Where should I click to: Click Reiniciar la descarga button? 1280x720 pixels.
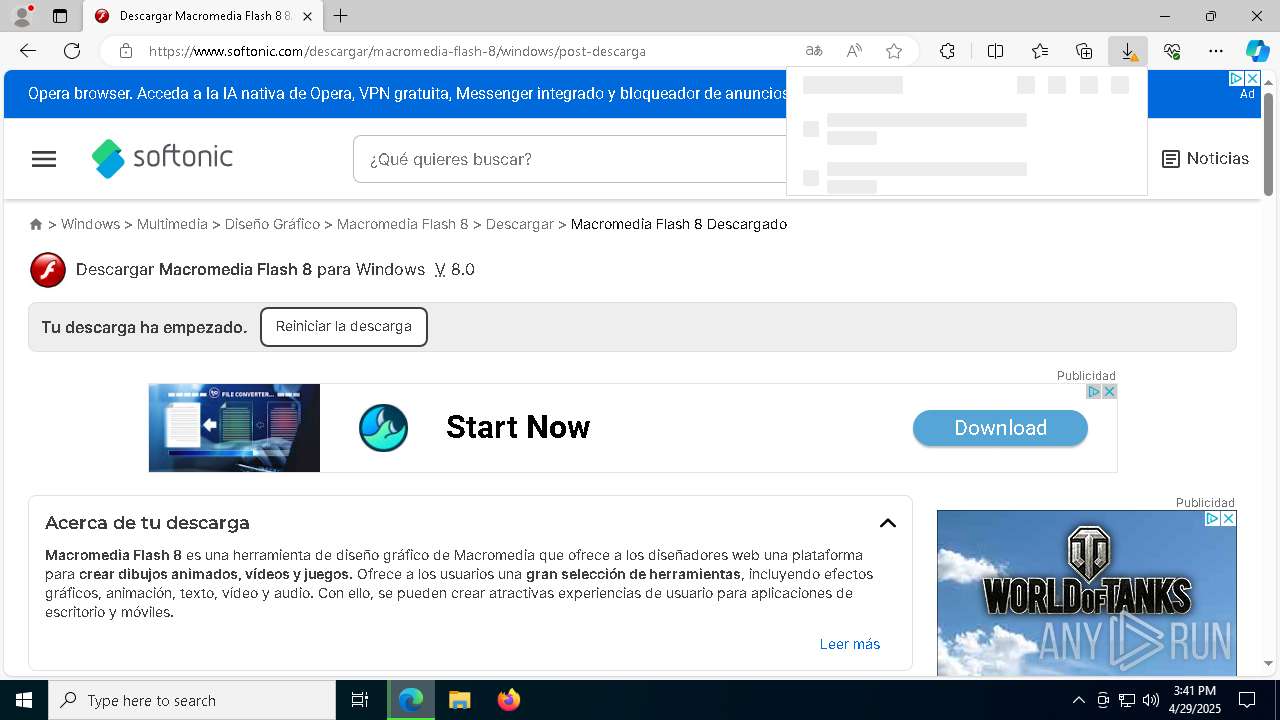344,327
